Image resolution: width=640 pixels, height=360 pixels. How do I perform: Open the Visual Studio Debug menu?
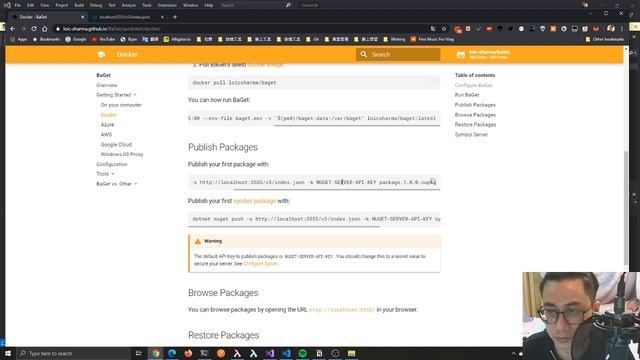[x=96, y=5]
